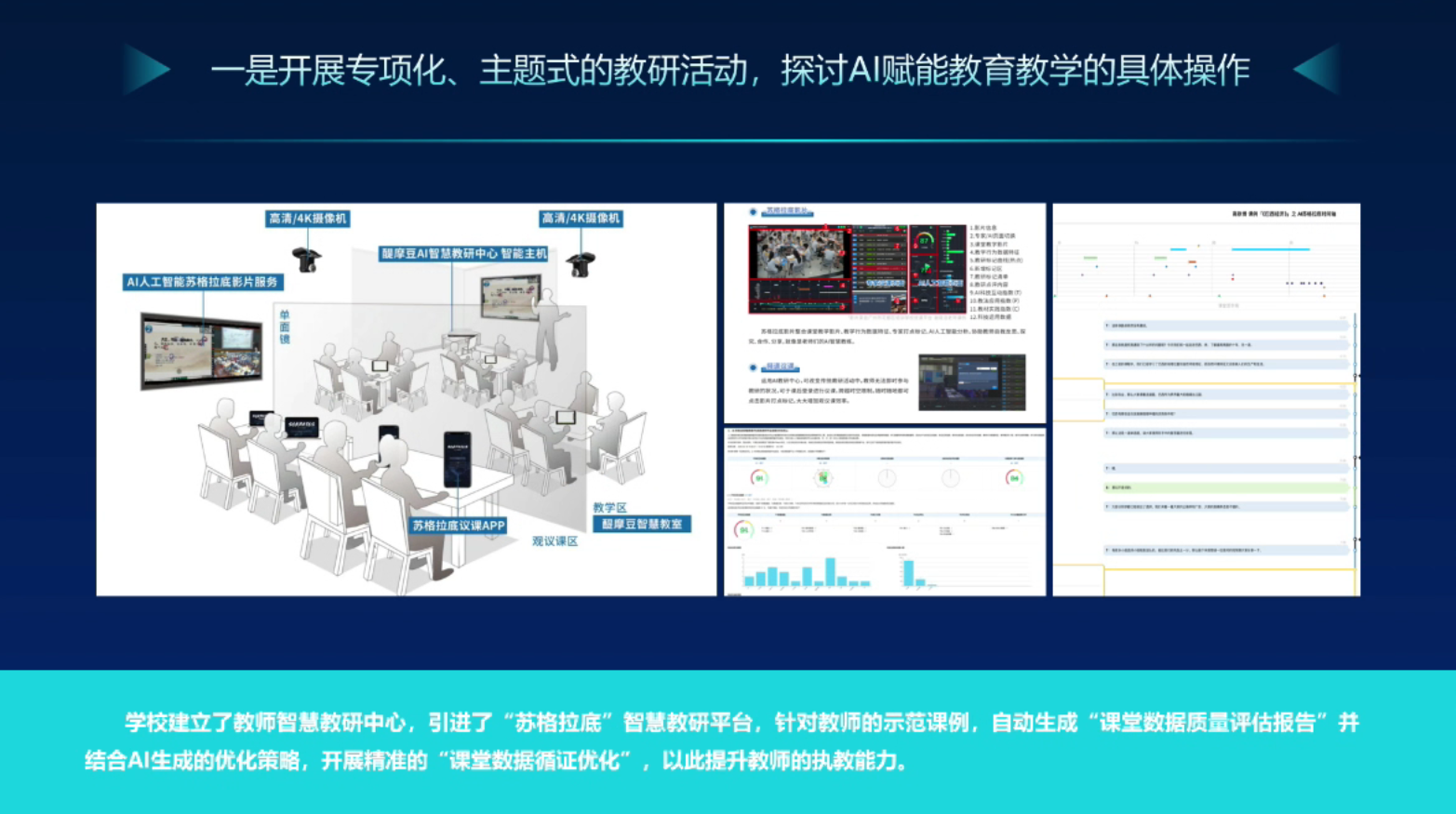Click the 醍摩豆智慧教室 label
Viewport: 1456px width, 814px height.
[642, 525]
